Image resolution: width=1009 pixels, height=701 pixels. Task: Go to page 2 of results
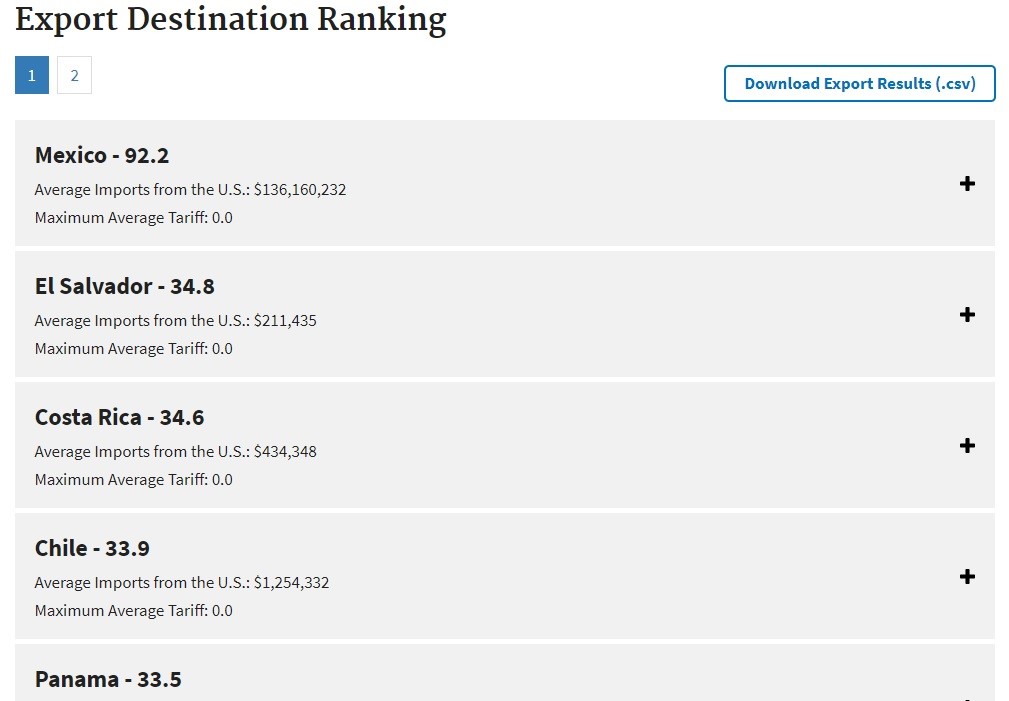[x=74, y=75]
